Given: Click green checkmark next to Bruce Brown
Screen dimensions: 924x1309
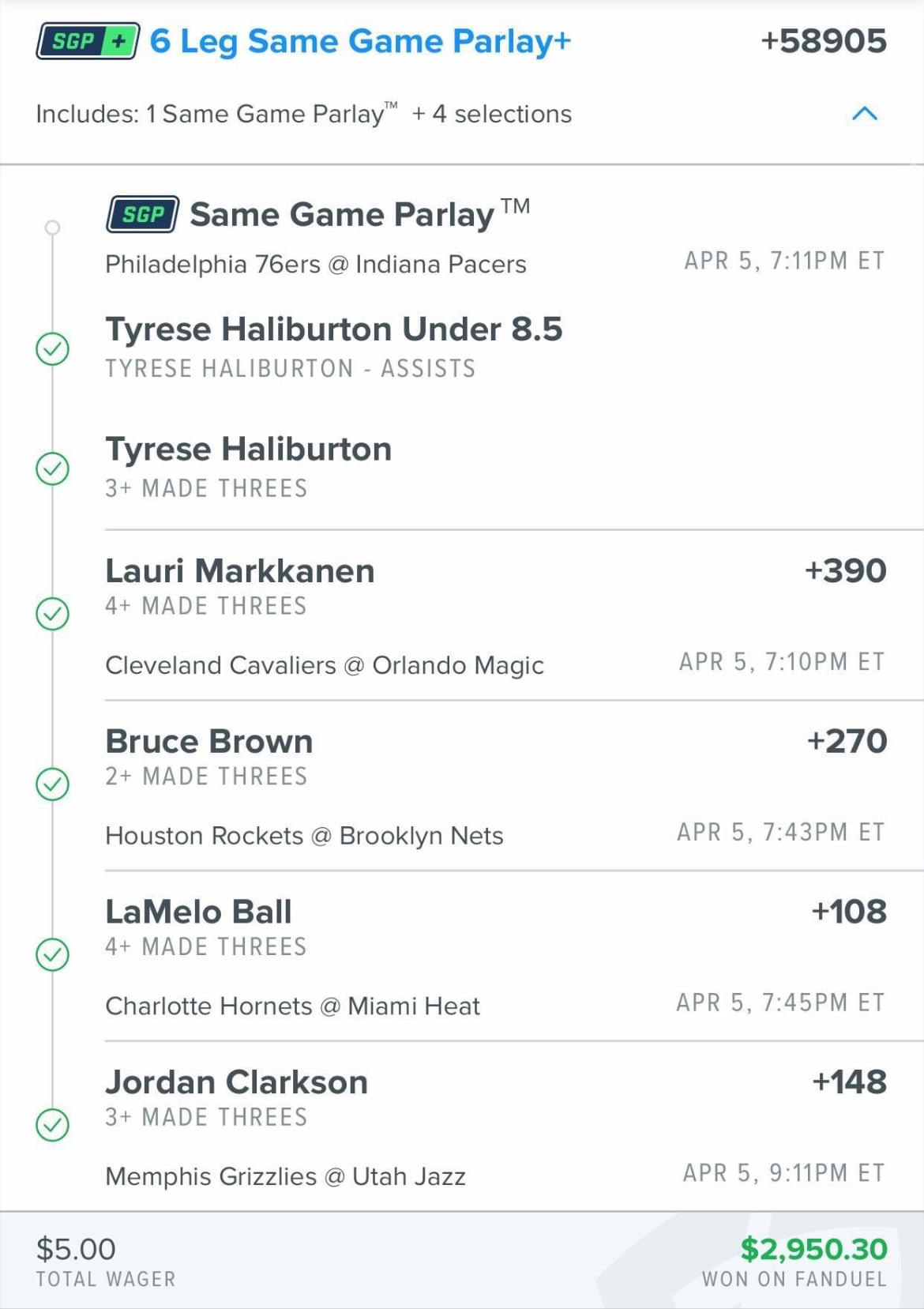Looking at the screenshot, I should 53,784.
